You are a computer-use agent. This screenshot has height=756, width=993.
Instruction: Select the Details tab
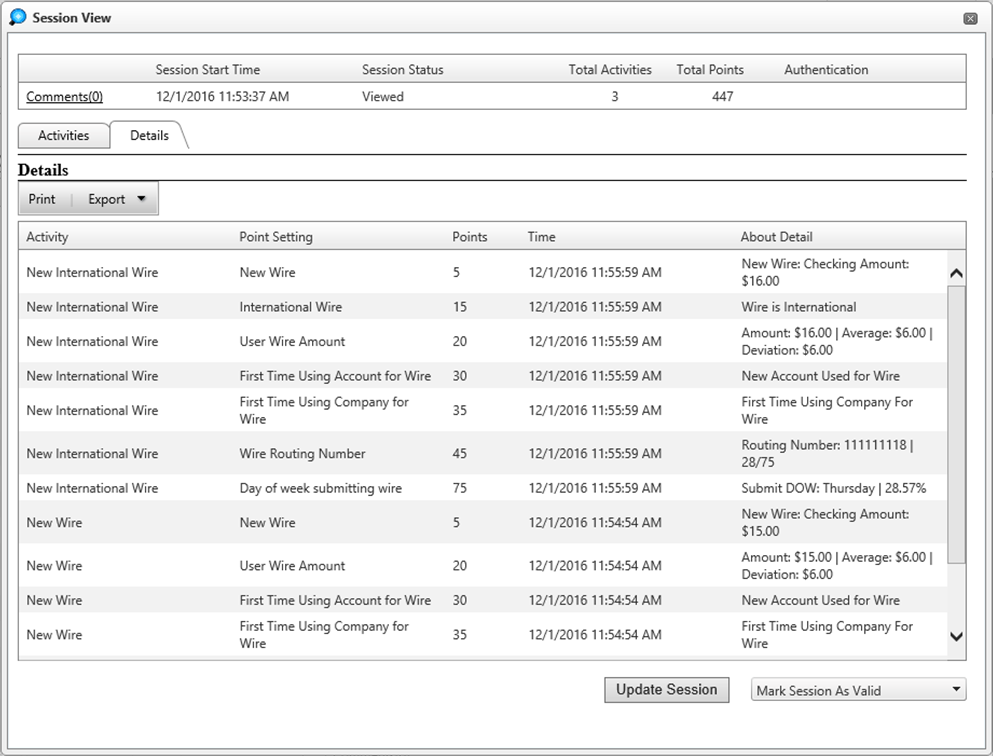coord(149,135)
